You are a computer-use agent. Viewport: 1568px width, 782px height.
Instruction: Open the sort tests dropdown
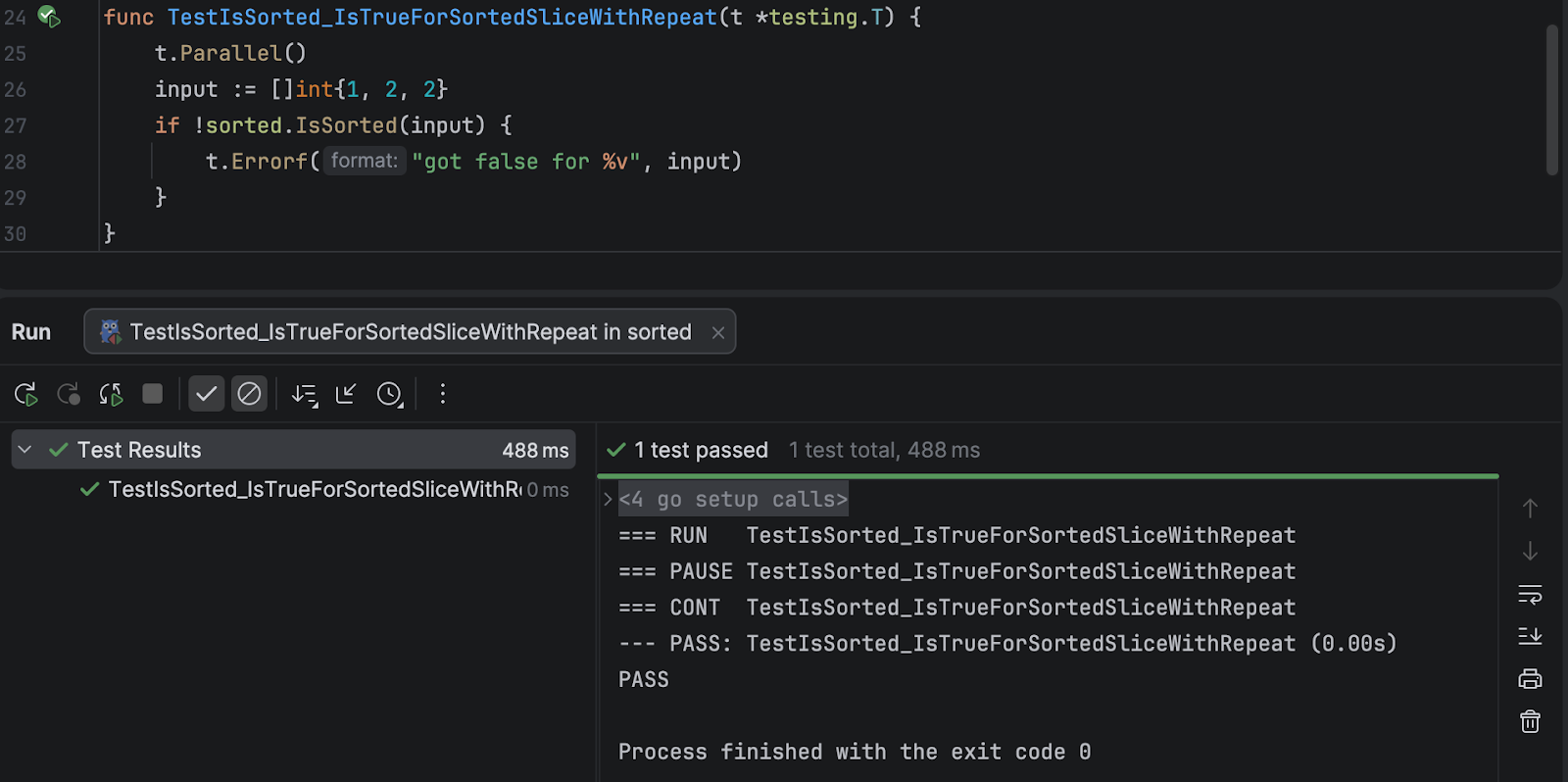(x=304, y=394)
